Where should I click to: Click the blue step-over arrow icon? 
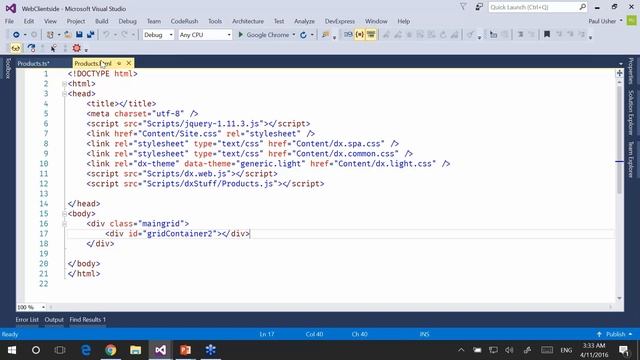pos(31,48)
